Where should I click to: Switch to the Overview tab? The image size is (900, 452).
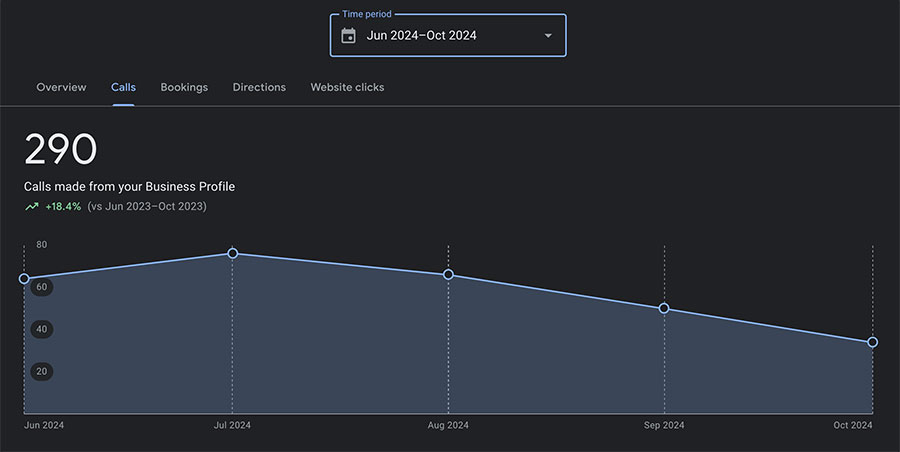pos(61,87)
